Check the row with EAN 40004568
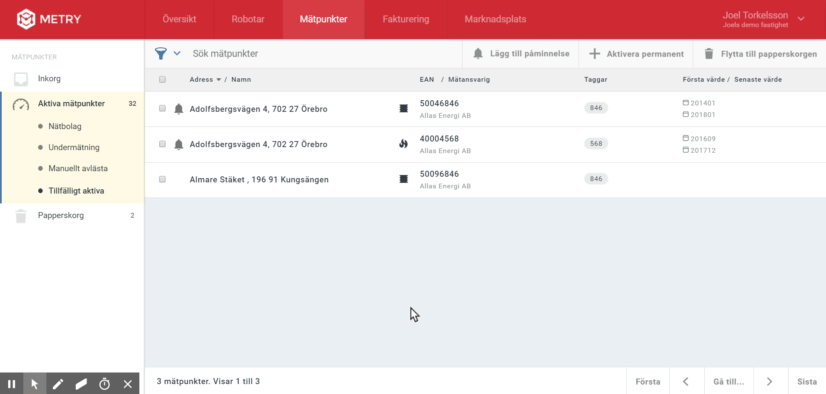The image size is (826, 394). tap(162, 144)
